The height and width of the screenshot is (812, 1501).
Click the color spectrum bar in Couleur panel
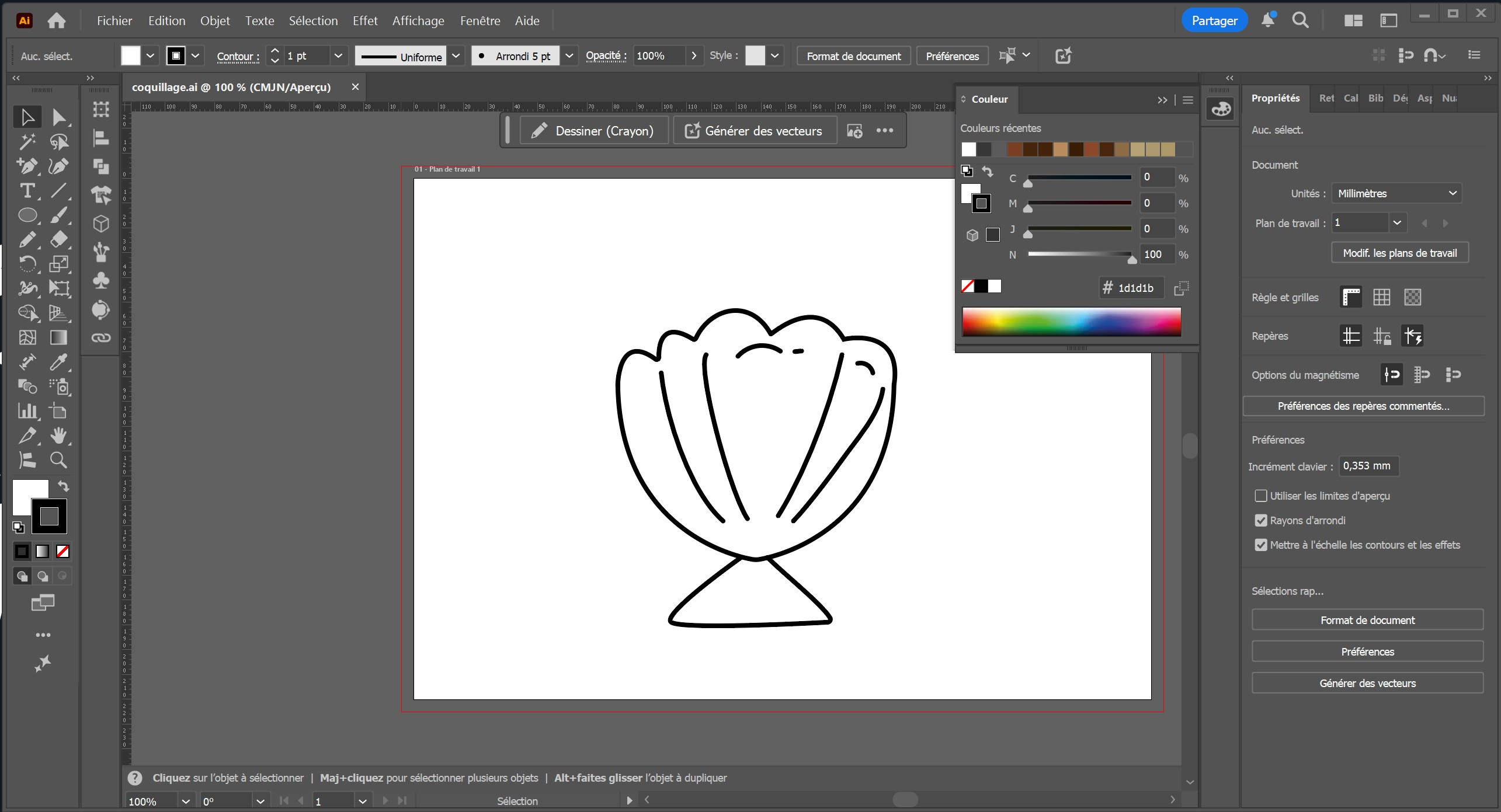tap(1071, 322)
